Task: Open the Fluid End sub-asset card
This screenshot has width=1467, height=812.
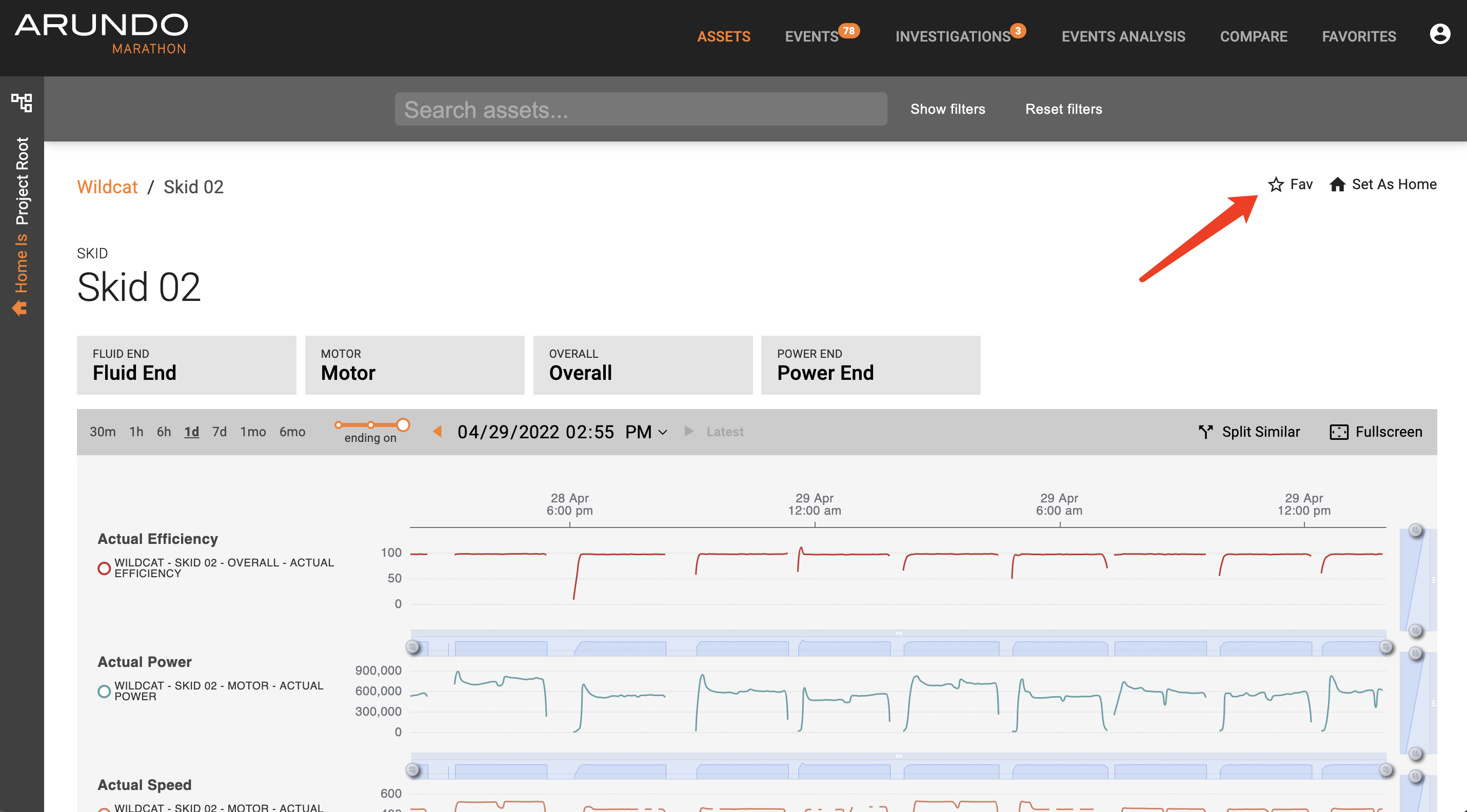Action: pyautogui.click(x=186, y=365)
